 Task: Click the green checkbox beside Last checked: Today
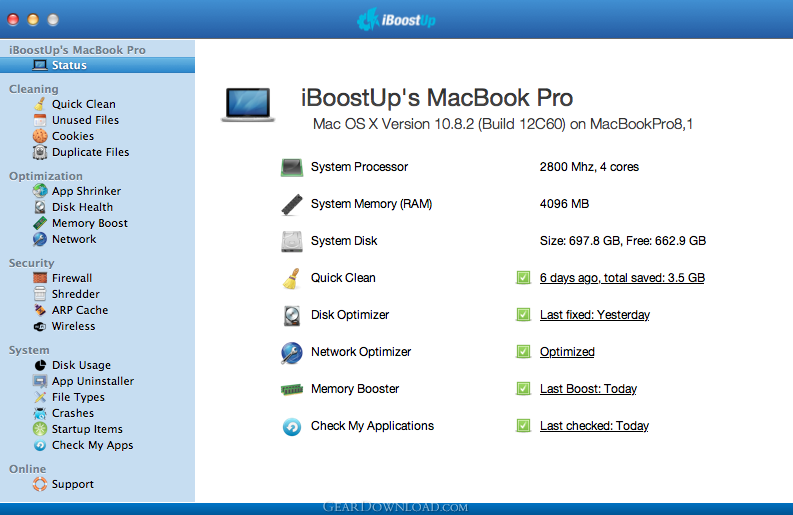click(523, 425)
